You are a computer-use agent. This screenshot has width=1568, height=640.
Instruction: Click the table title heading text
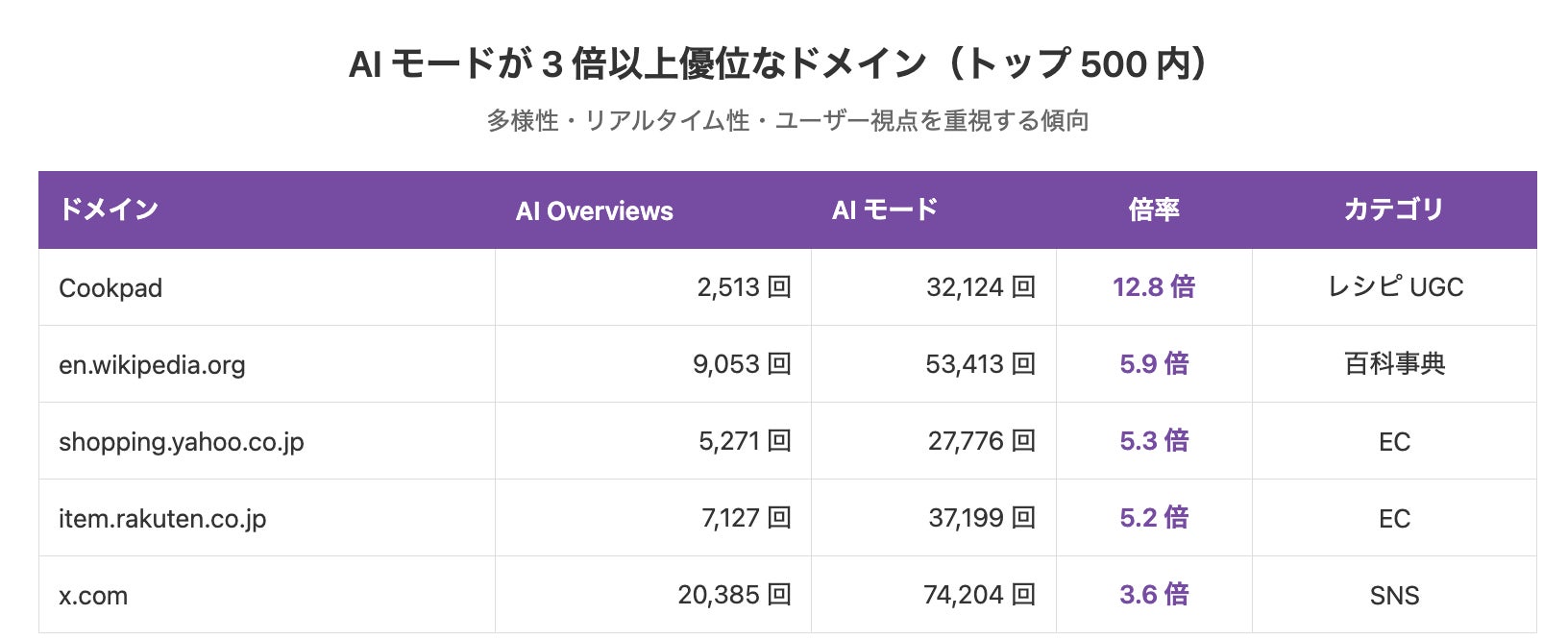click(784, 64)
